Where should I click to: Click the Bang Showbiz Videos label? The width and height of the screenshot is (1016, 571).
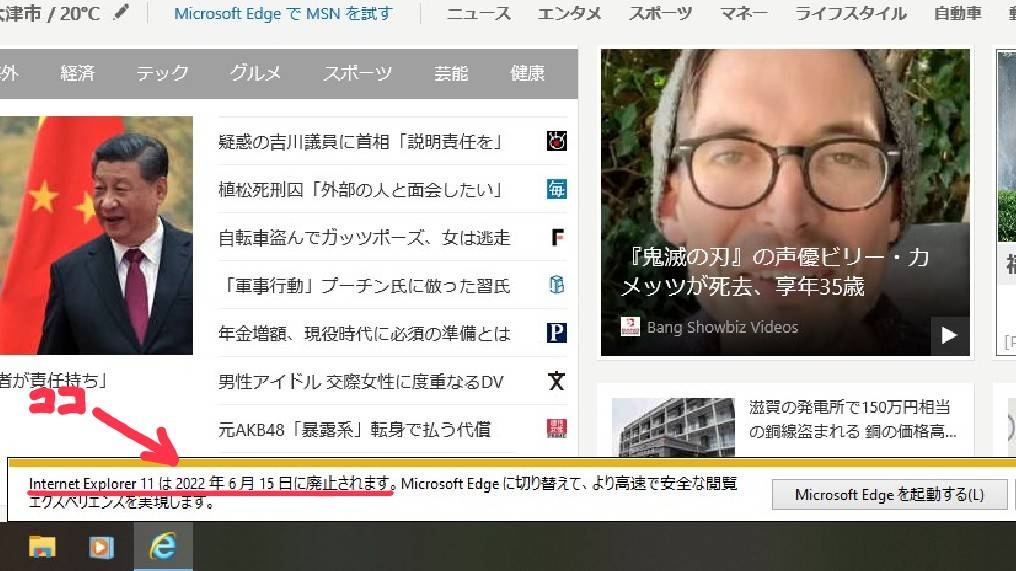722,327
